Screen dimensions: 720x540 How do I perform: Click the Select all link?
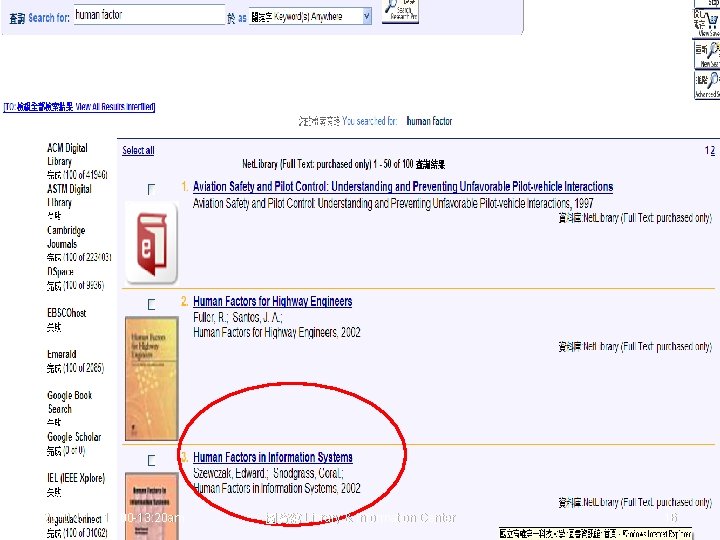(x=138, y=150)
